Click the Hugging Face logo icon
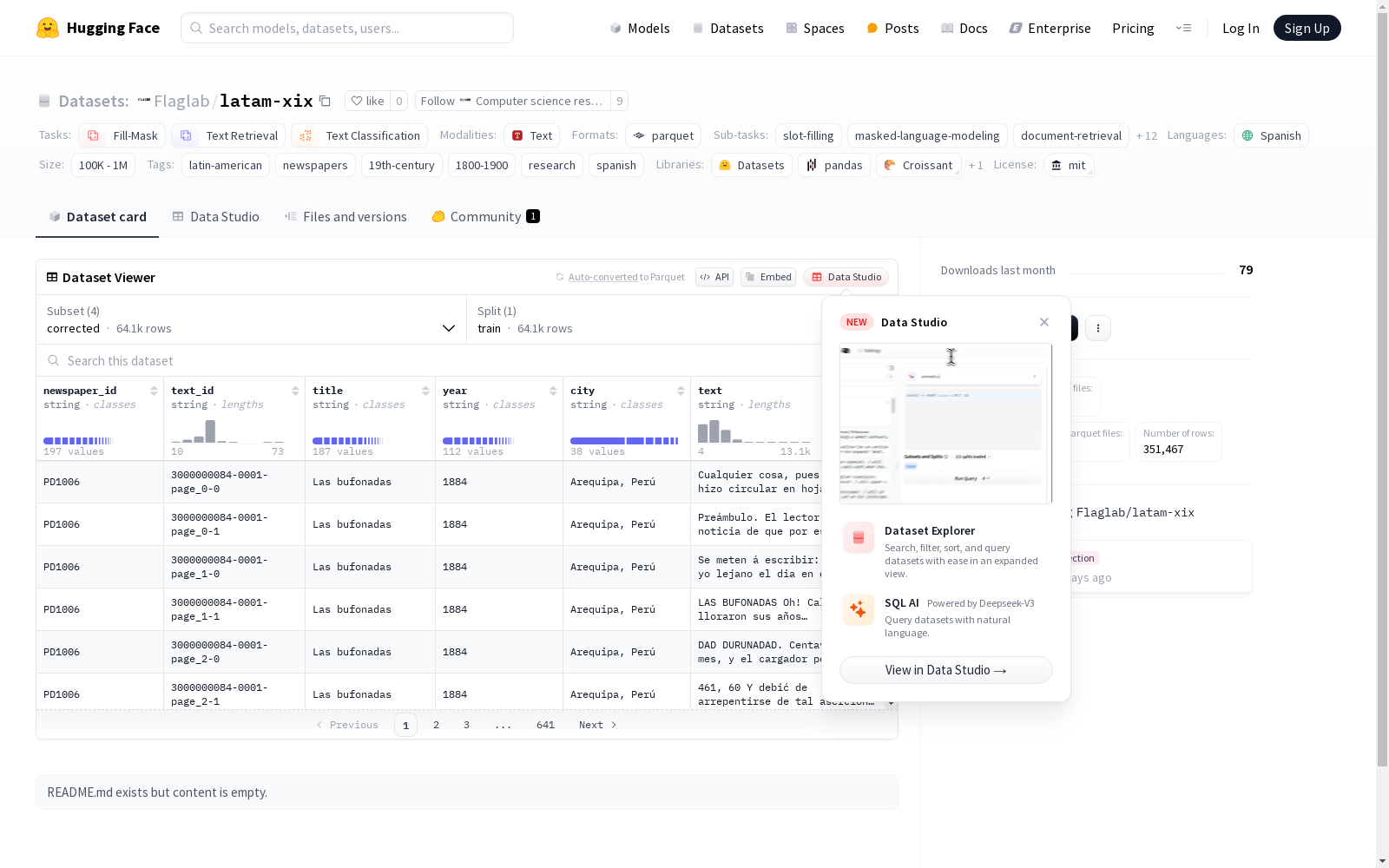The width and height of the screenshot is (1389, 868). point(48,28)
